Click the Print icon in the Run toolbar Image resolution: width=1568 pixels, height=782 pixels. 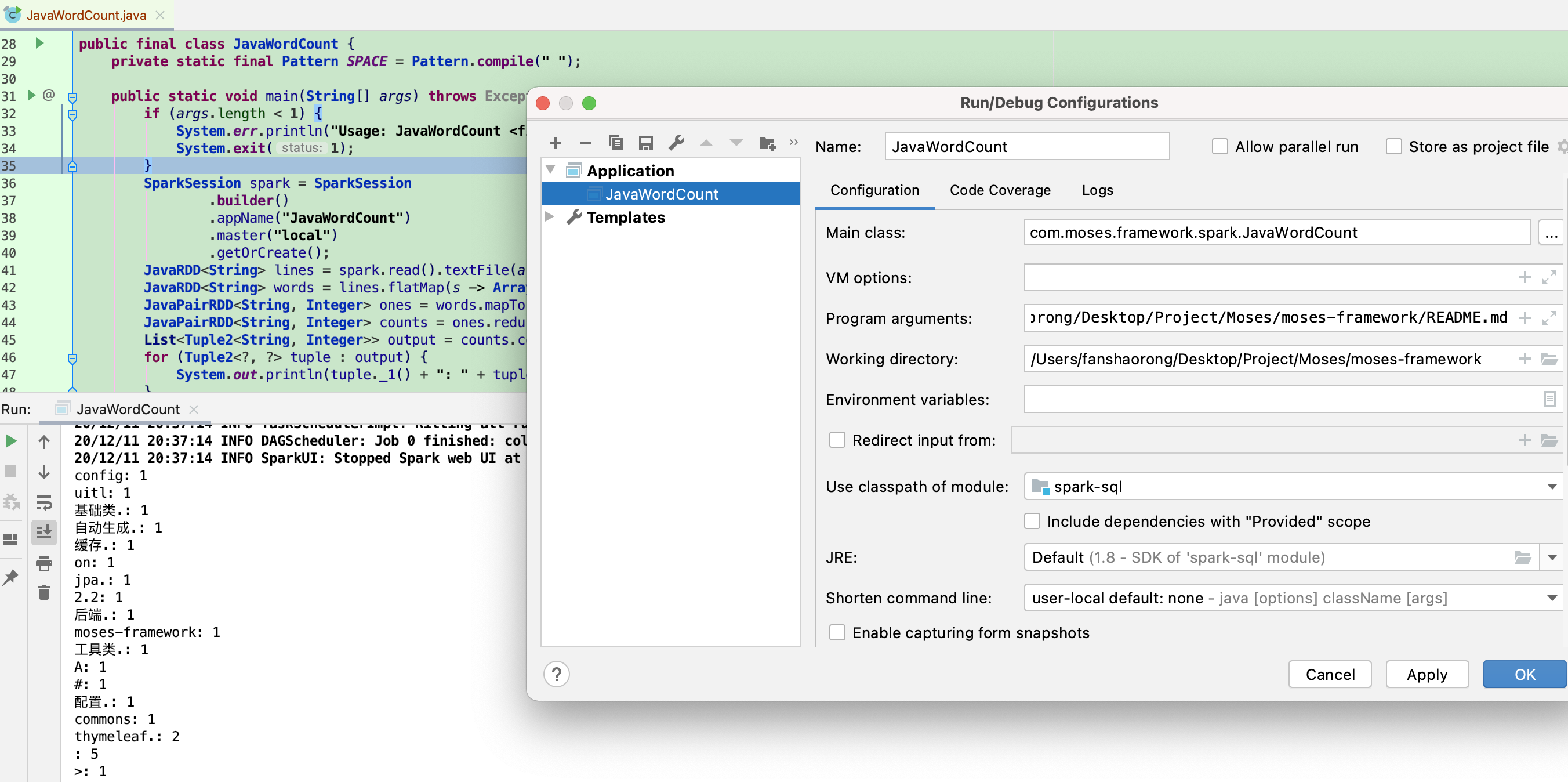coord(44,563)
